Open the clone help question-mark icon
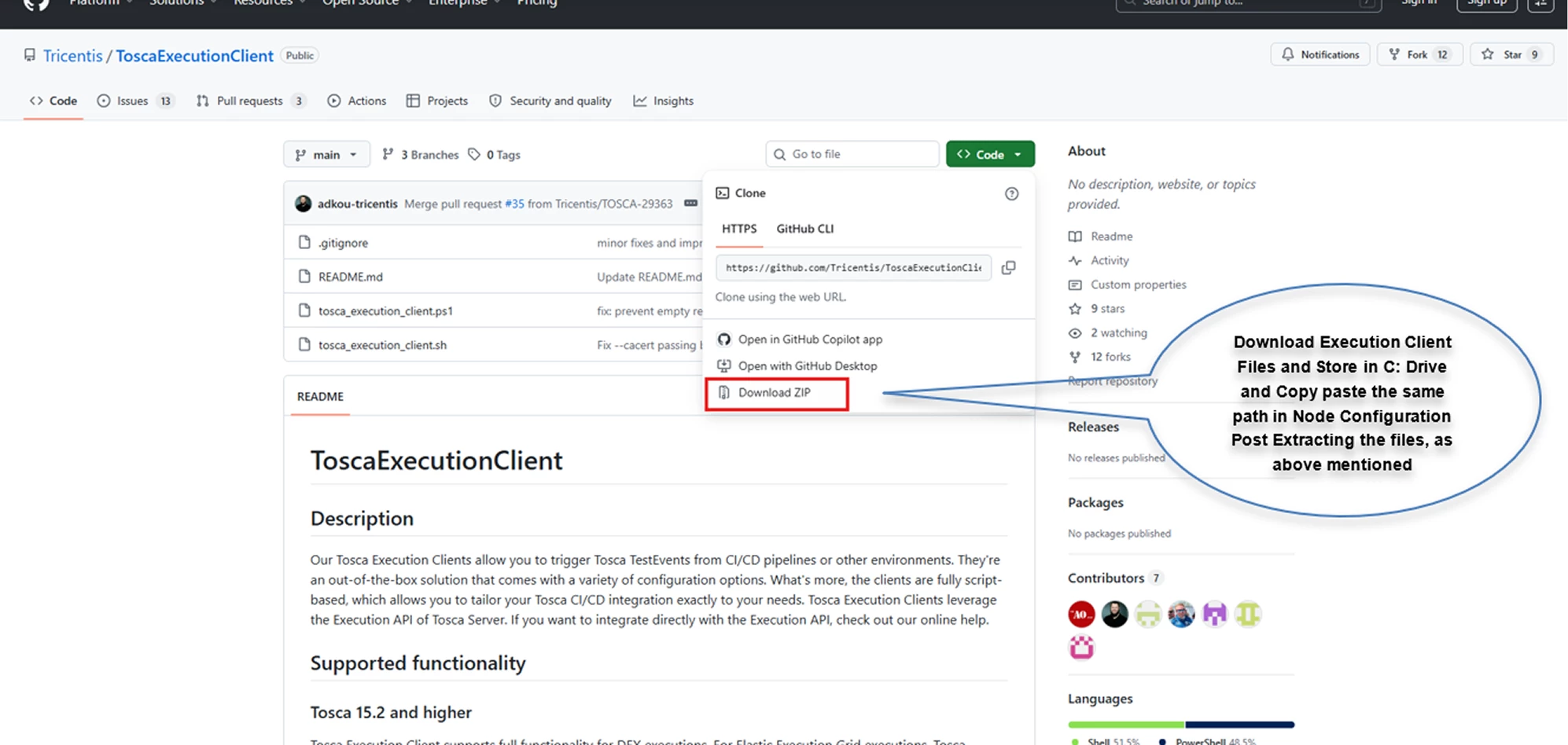1568x745 pixels. pos(1011,193)
